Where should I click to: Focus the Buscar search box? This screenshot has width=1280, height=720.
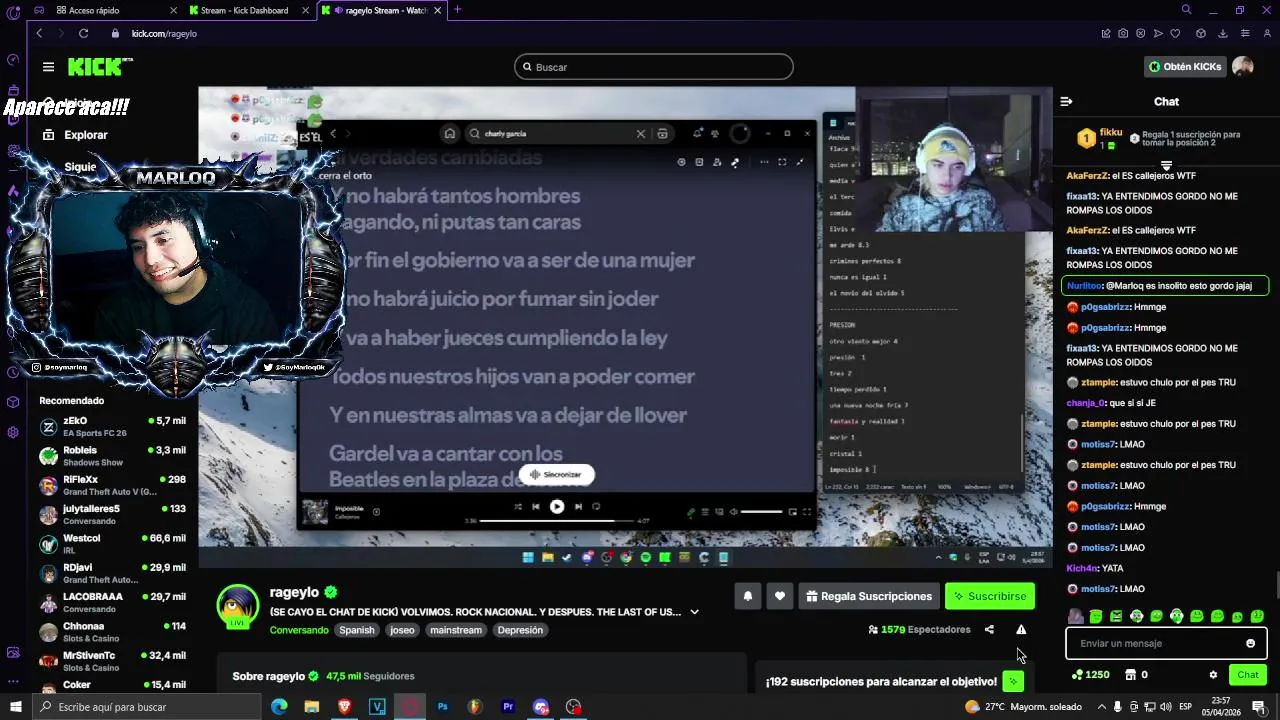(x=654, y=67)
